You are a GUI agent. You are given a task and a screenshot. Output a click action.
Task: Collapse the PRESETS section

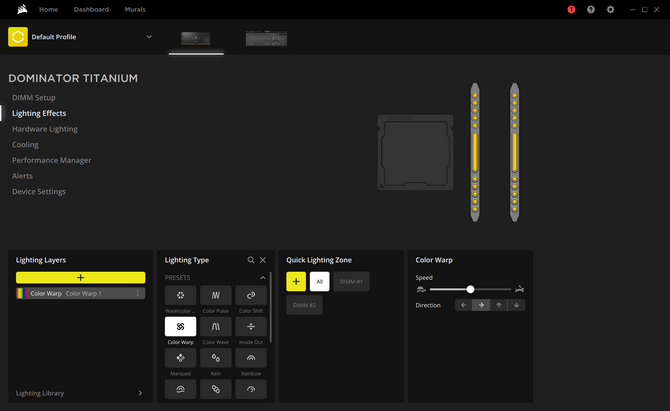(x=262, y=278)
